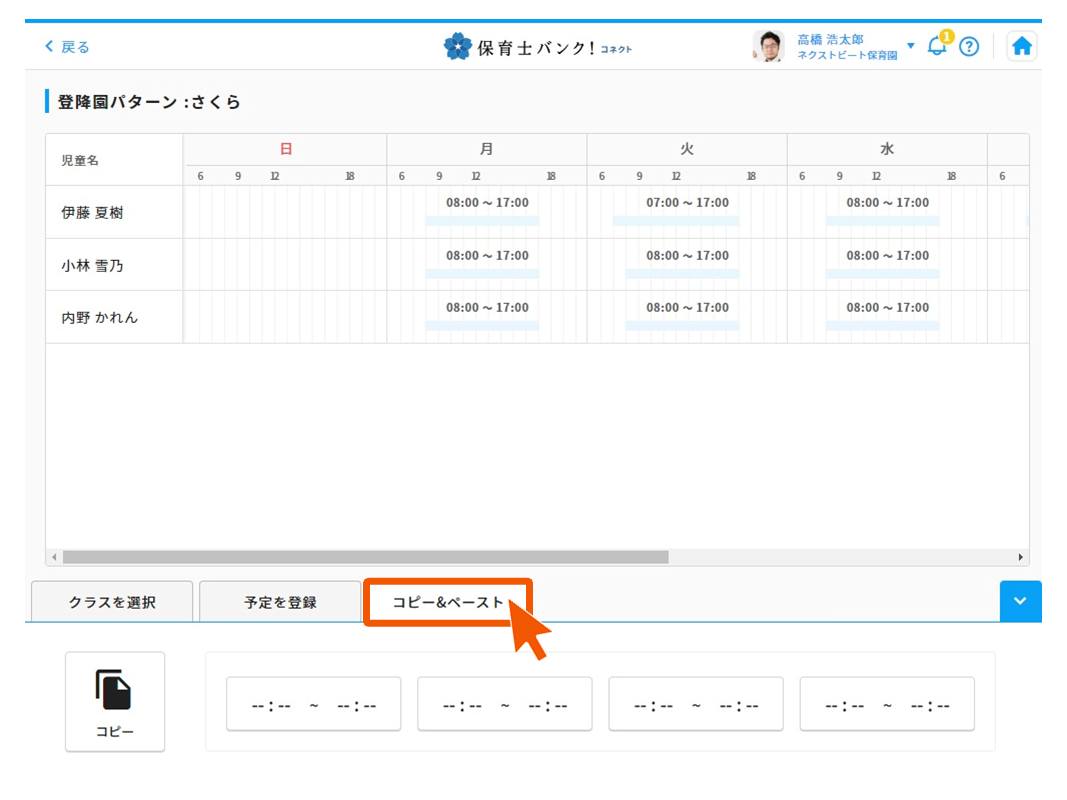The width and height of the screenshot is (1067, 800).
Task: Select the コピー&ペースト tab
Action: pos(447,601)
